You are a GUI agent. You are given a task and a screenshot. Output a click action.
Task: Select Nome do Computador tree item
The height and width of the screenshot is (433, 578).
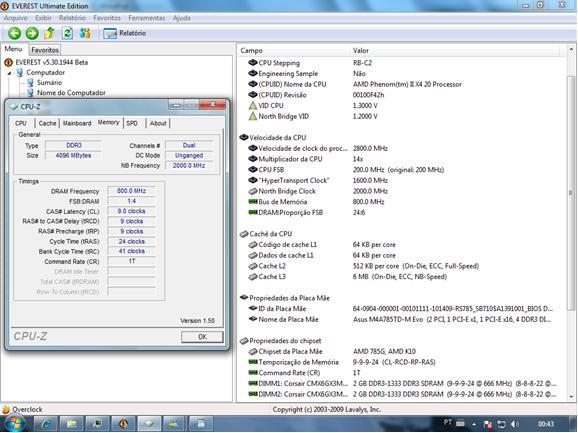(71, 93)
